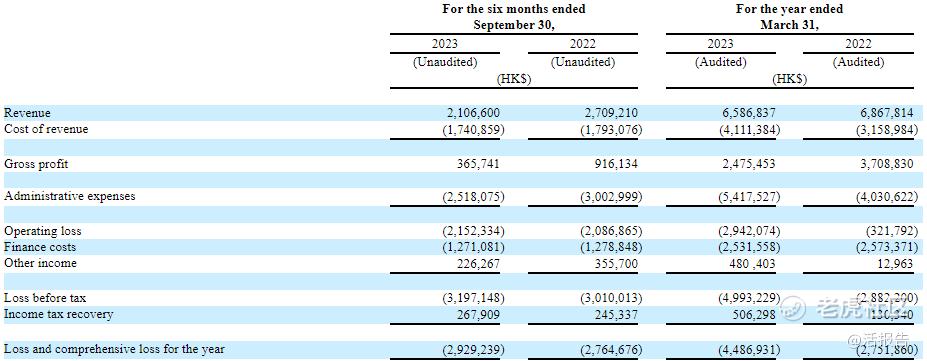Click the year ended March 31 header

point(789,17)
